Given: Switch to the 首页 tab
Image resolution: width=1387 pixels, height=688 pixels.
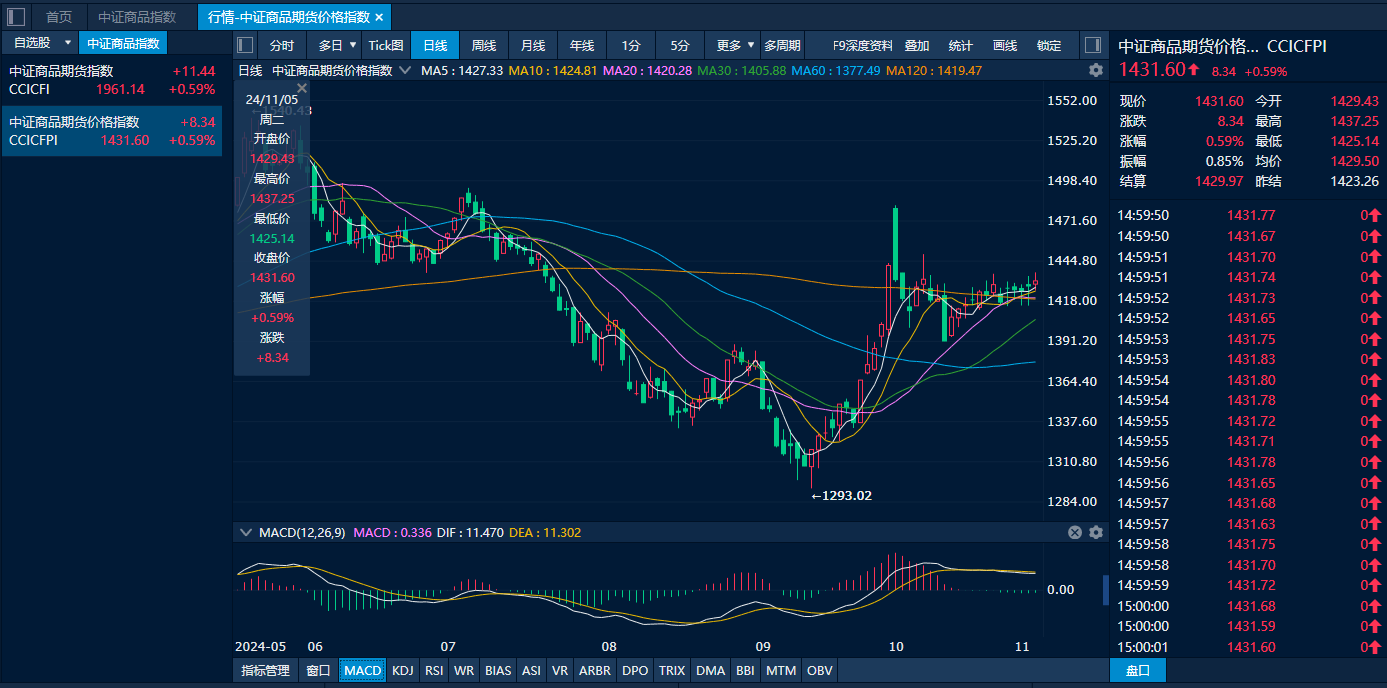Looking at the screenshot, I should (x=59, y=17).
